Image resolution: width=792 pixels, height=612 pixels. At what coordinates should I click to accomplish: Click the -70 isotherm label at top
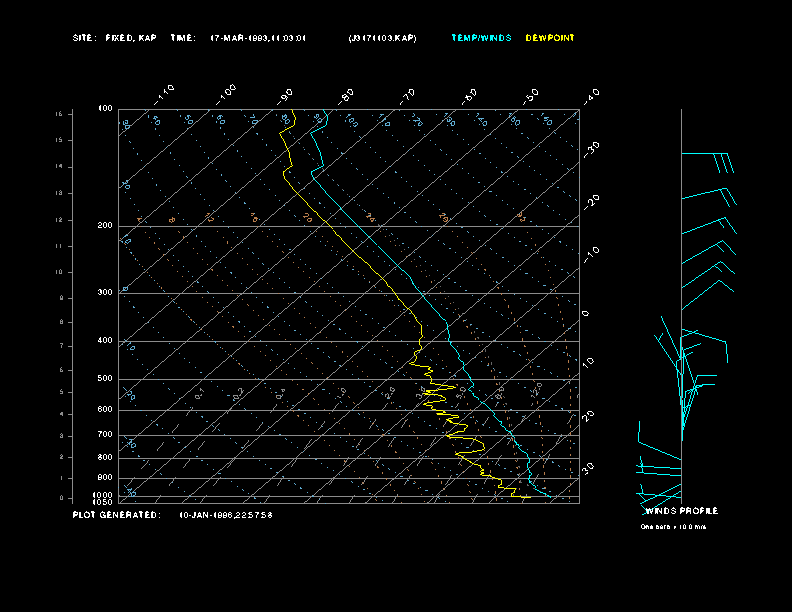point(408,96)
